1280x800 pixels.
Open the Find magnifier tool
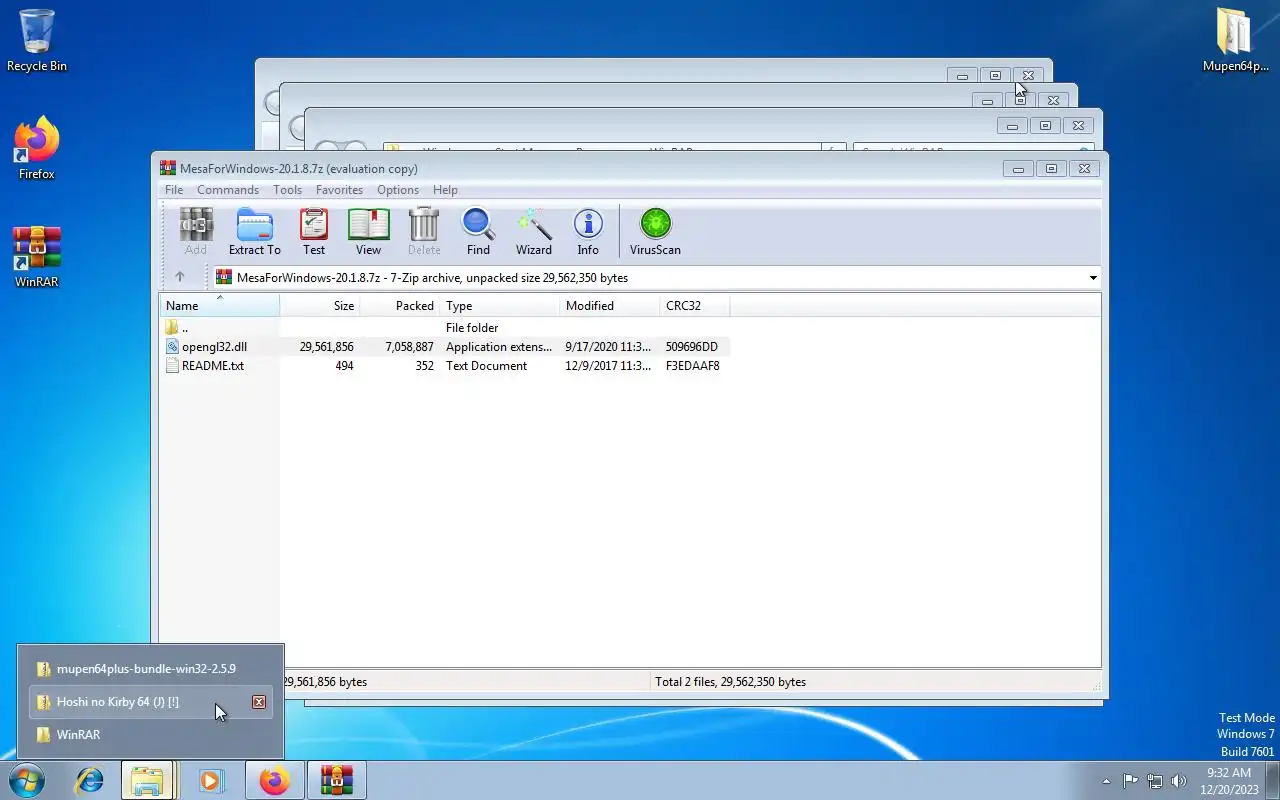click(x=478, y=232)
